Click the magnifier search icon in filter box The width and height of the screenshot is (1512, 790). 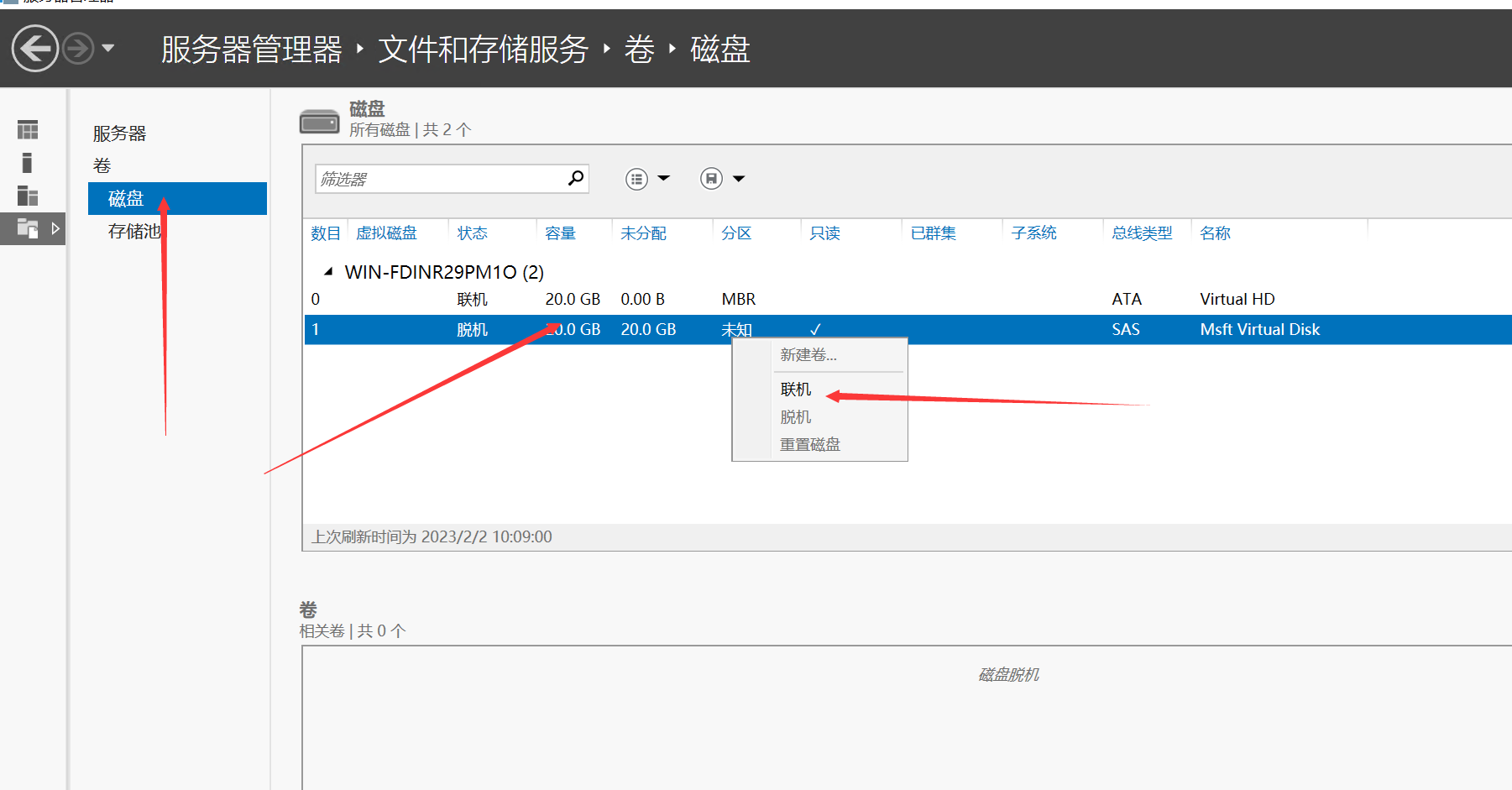click(575, 179)
